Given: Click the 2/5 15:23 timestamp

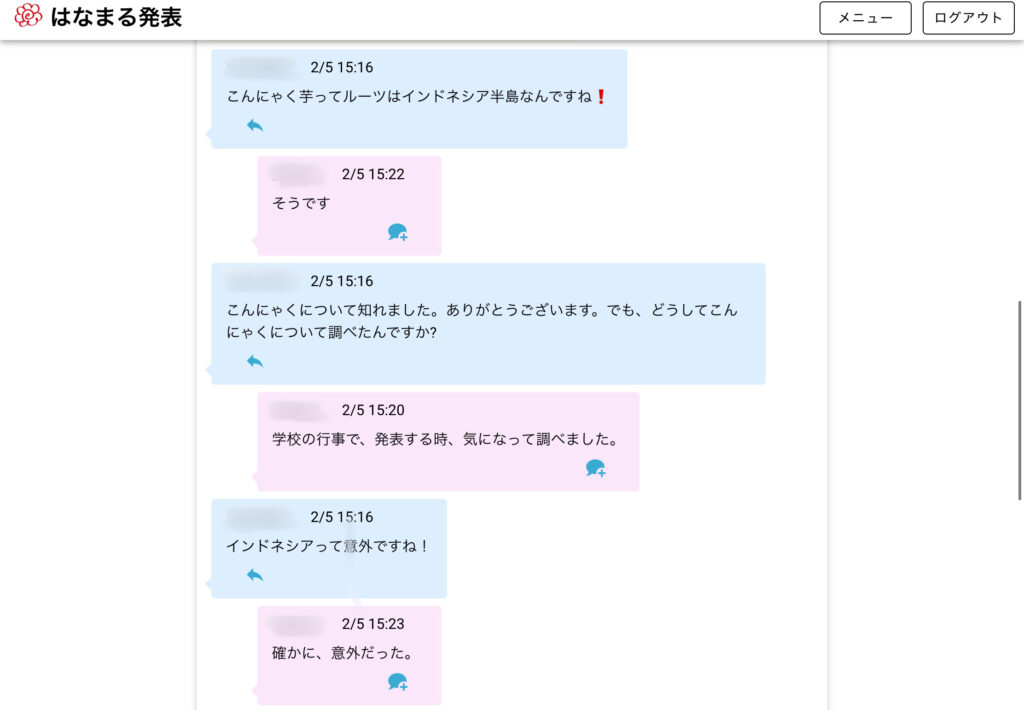Looking at the screenshot, I should tap(373, 624).
